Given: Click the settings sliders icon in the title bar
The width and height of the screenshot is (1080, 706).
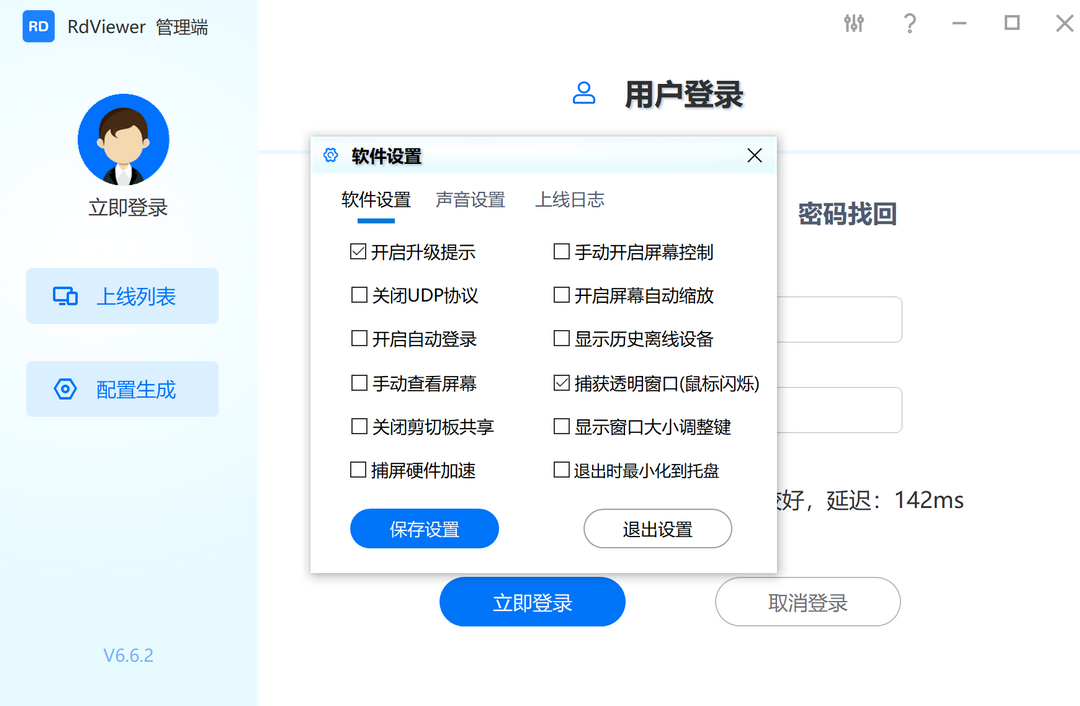Looking at the screenshot, I should 854,23.
